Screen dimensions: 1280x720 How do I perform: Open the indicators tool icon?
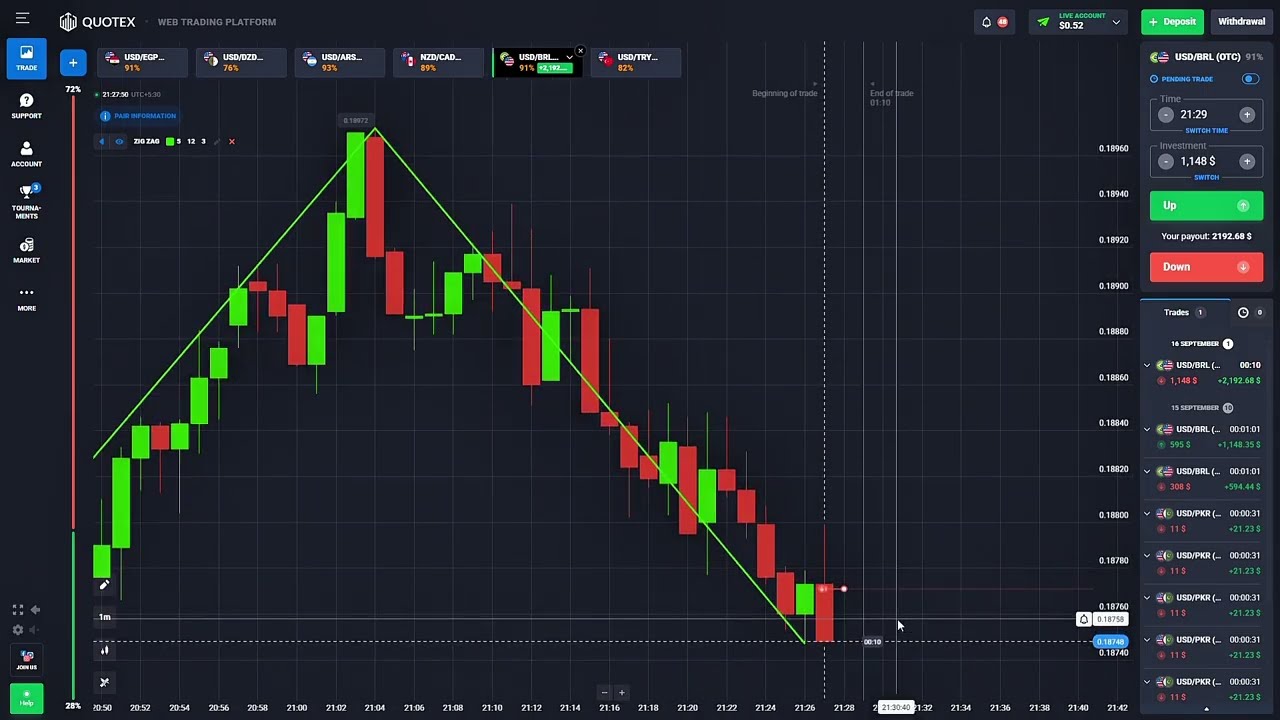click(104, 683)
